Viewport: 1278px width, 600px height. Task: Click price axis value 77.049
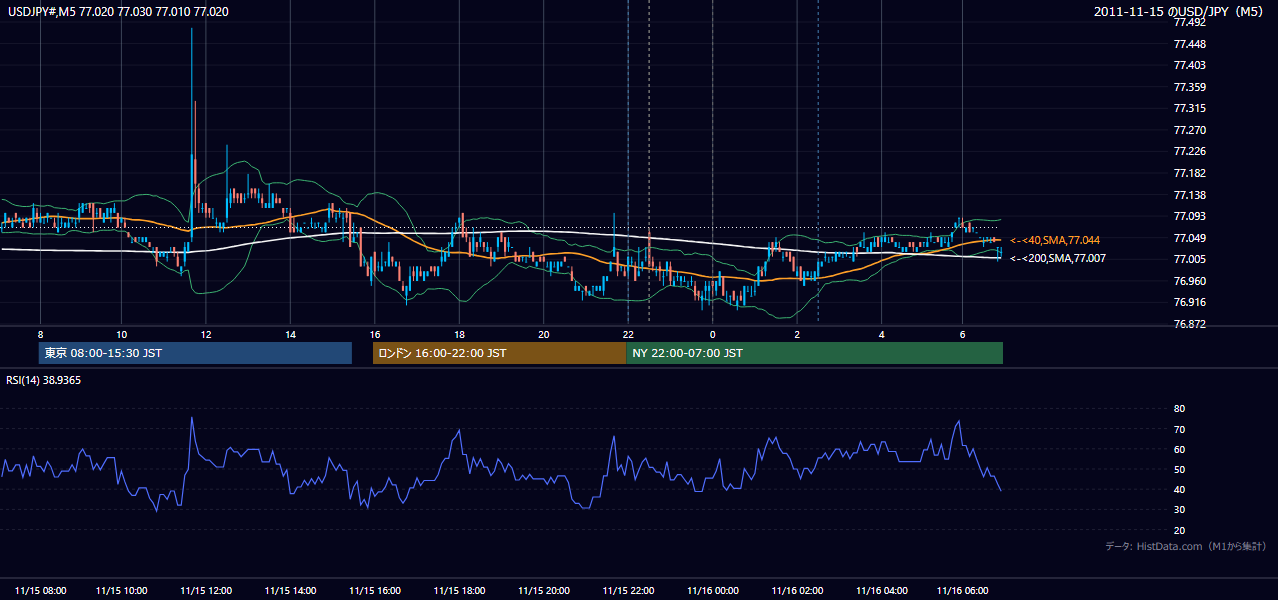(x=1191, y=238)
